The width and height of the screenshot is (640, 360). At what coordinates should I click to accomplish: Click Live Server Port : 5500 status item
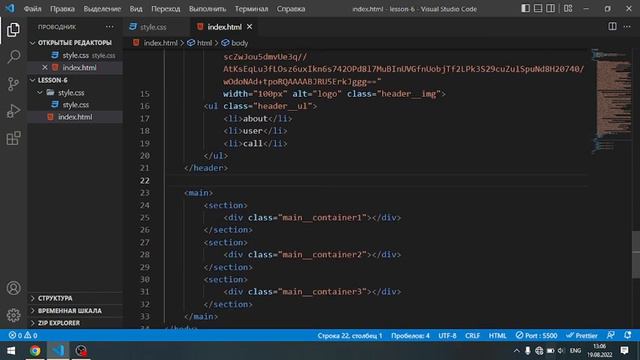coord(536,336)
